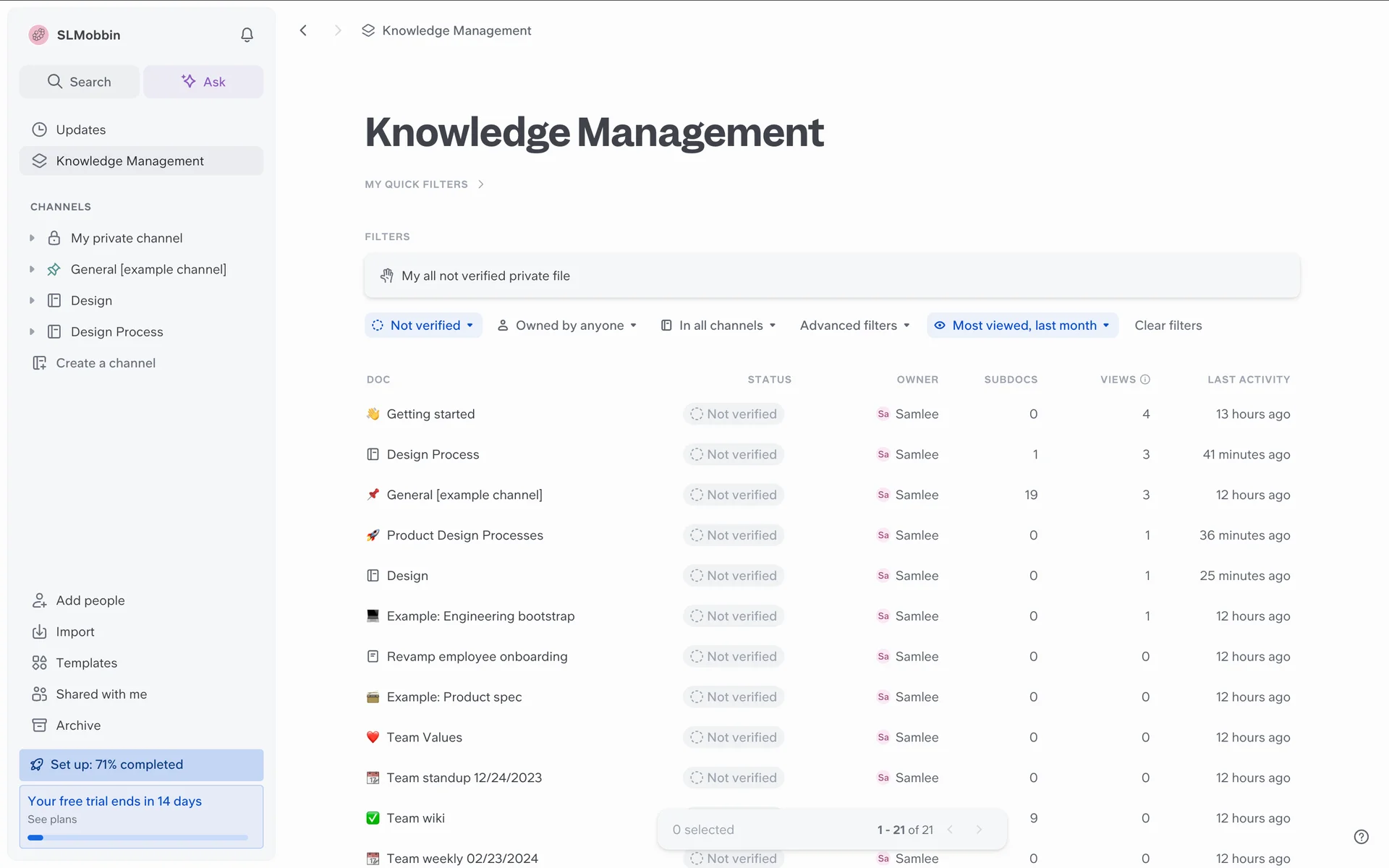Click the Add people option
This screenshot has width=1389, height=868.
tap(90, 600)
